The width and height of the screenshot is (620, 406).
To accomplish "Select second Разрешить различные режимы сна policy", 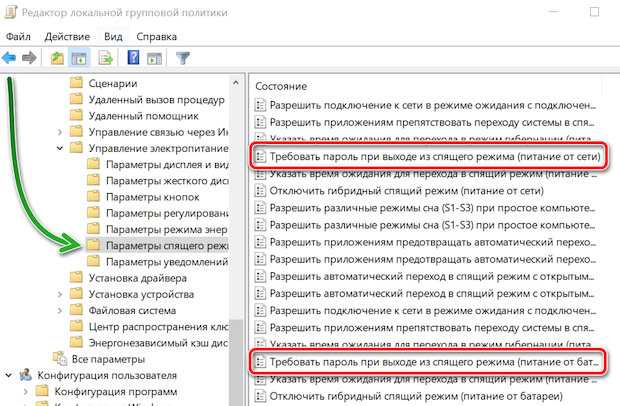I will tap(432, 225).
